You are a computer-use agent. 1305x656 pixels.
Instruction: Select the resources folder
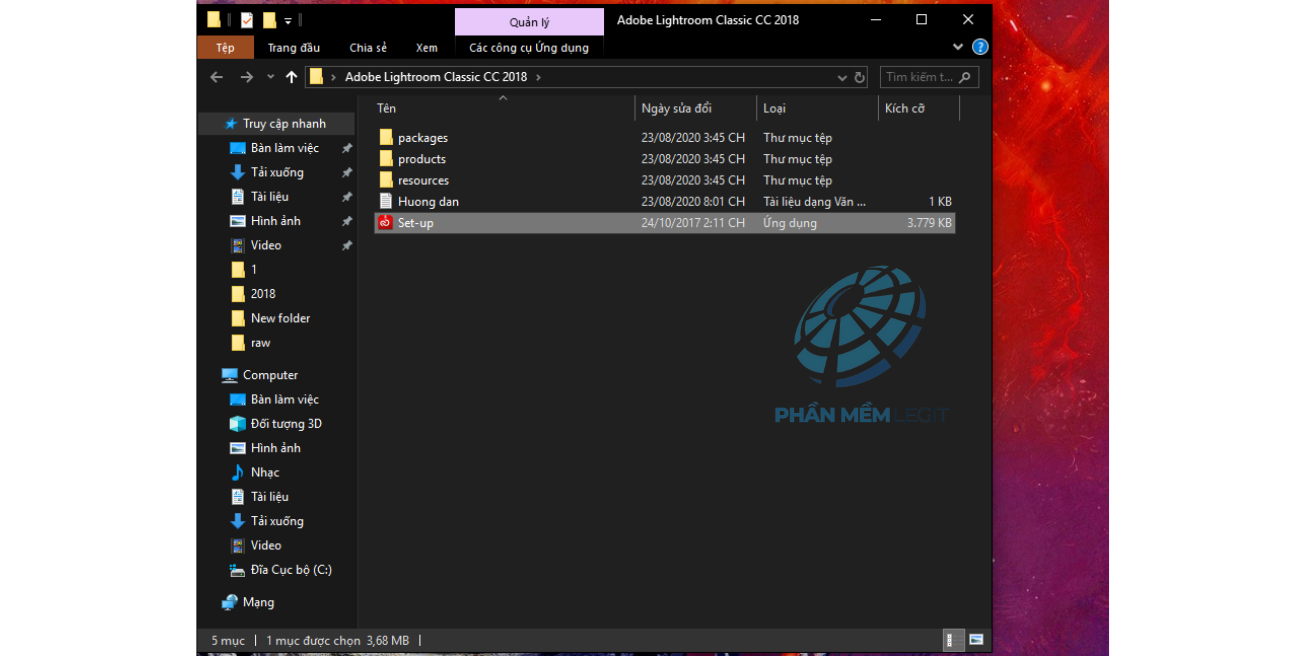click(423, 180)
